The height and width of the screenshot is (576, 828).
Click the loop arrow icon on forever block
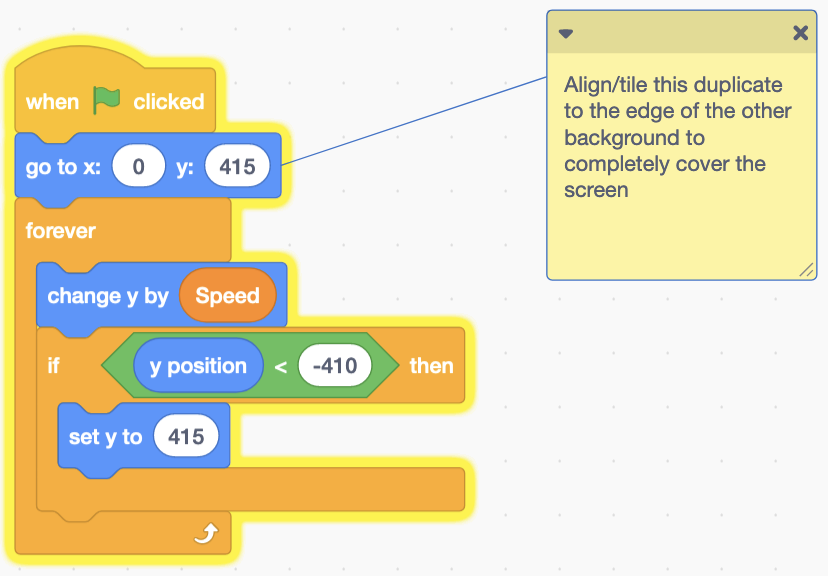205,536
